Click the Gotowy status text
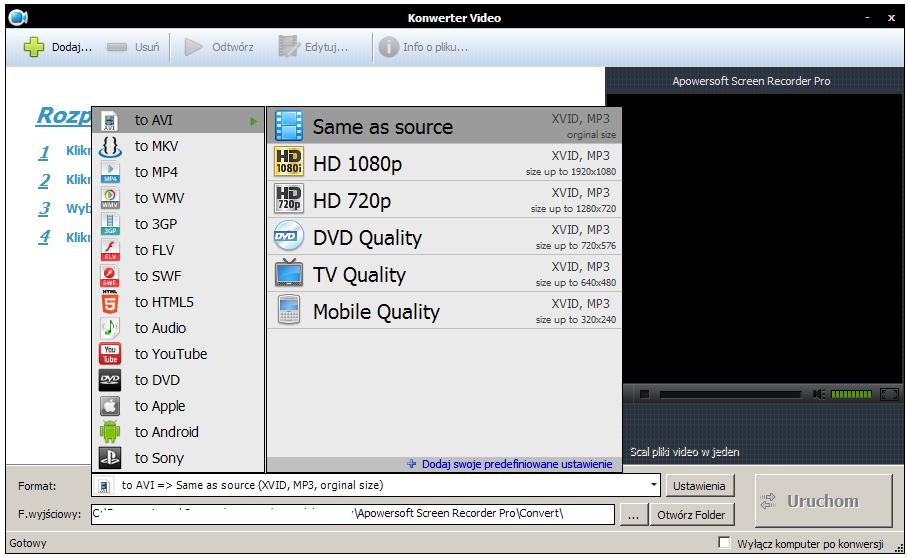Image resolution: width=908 pixels, height=557 pixels. point(28,543)
